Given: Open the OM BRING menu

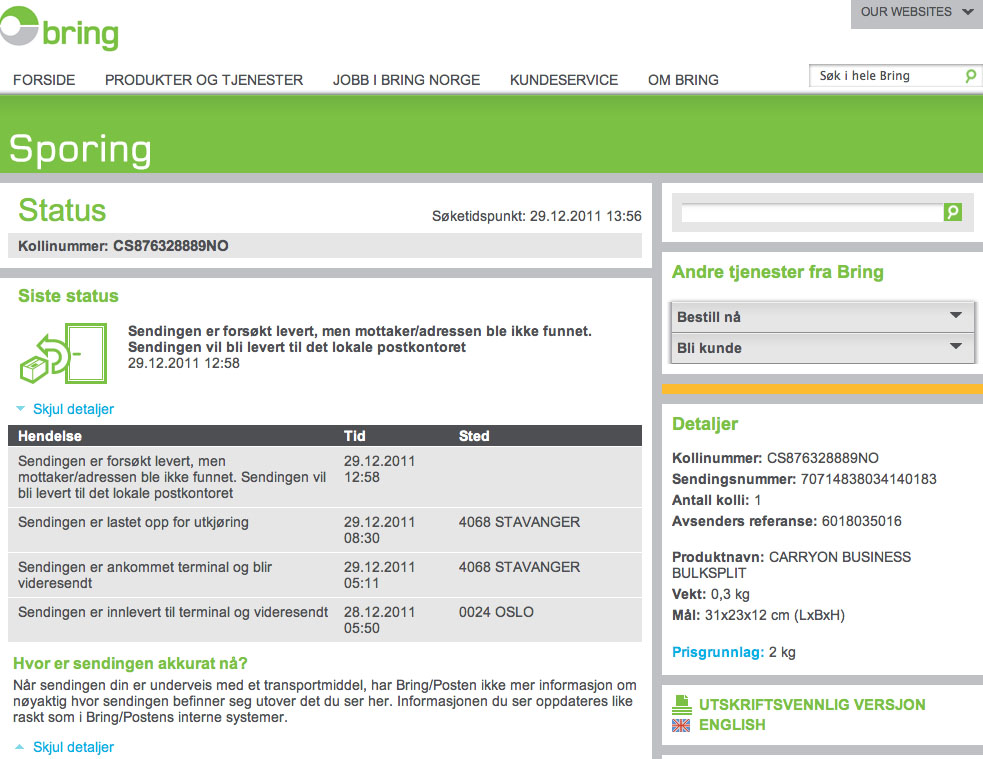Looking at the screenshot, I should point(683,80).
